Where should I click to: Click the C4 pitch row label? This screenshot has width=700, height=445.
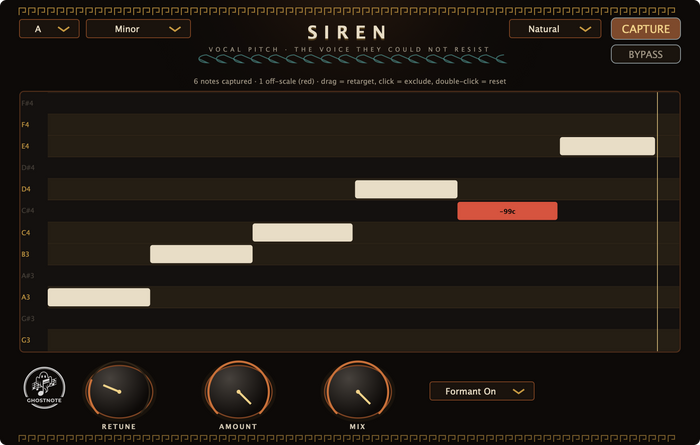pyautogui.click(x=26, y=233)
